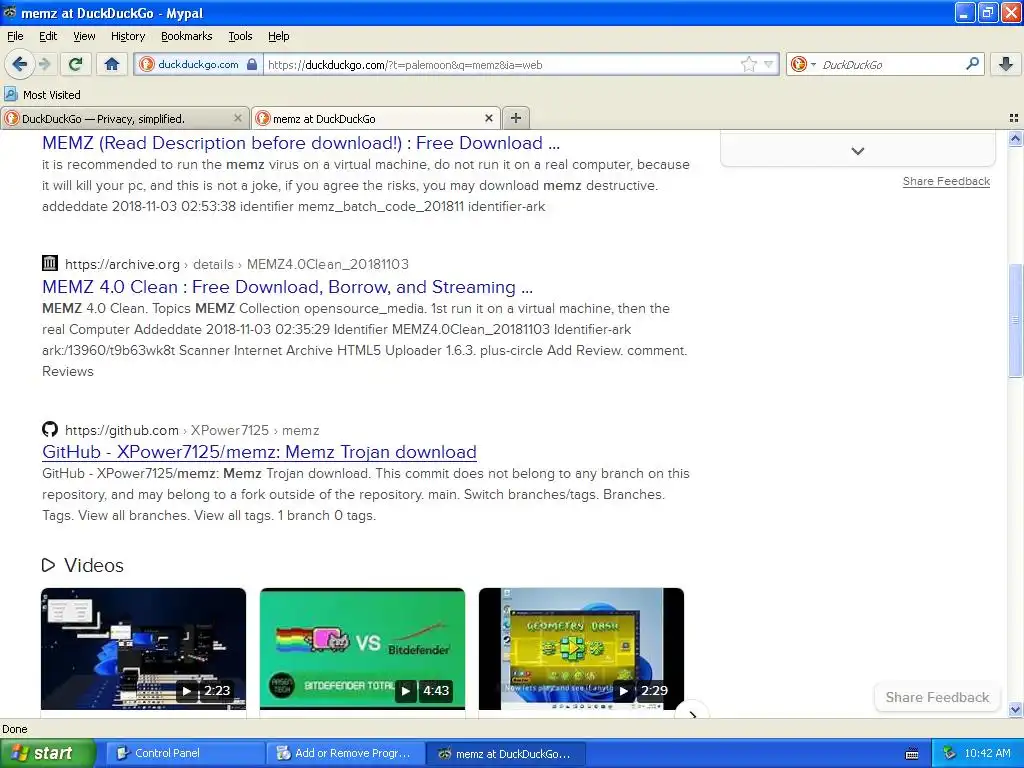Close the memz at DuckDuckGo tab
The height and width of the screenshot is (768, 1024).
coord(488,118)
